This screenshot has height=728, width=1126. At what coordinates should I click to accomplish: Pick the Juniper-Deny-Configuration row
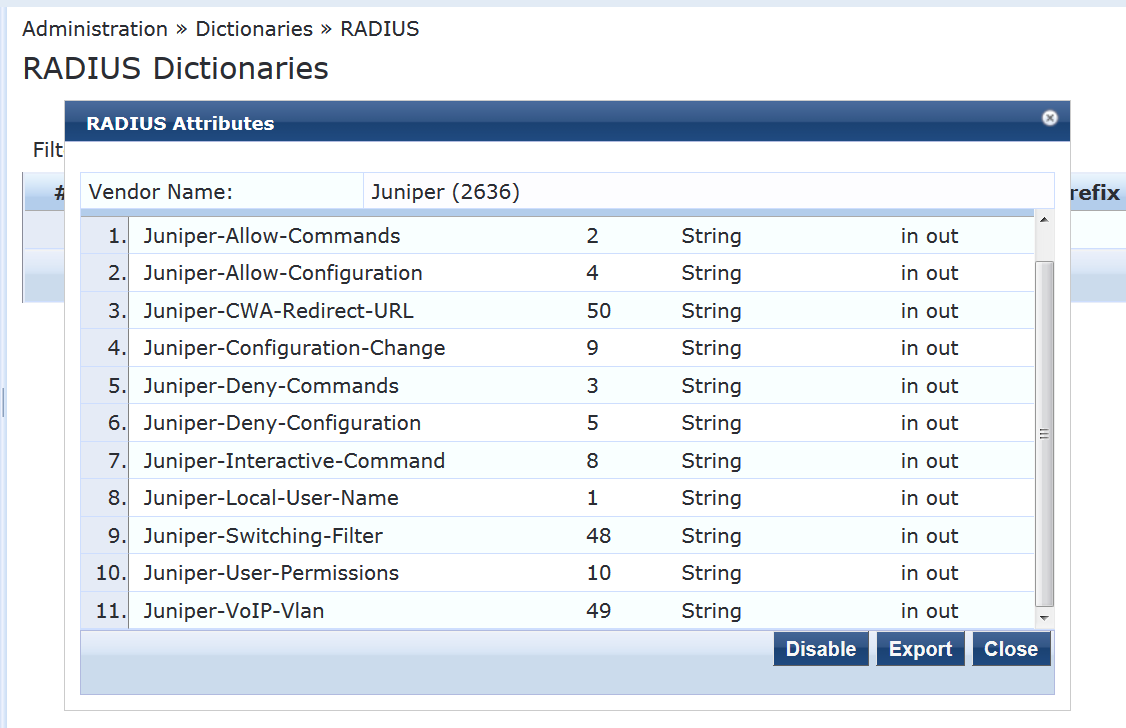coord(282,423)
